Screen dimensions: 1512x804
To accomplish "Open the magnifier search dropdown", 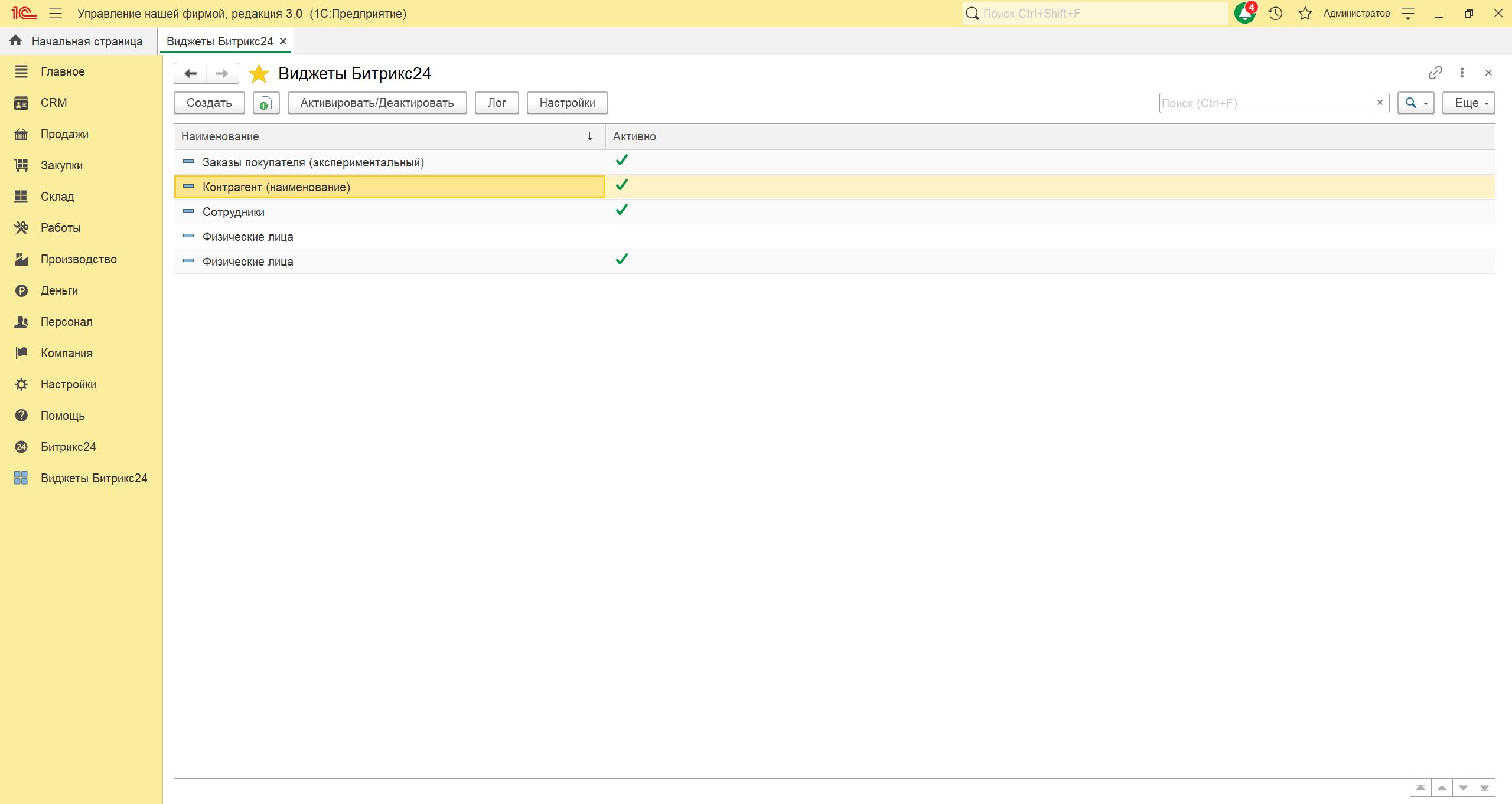I will (1415, 103).
